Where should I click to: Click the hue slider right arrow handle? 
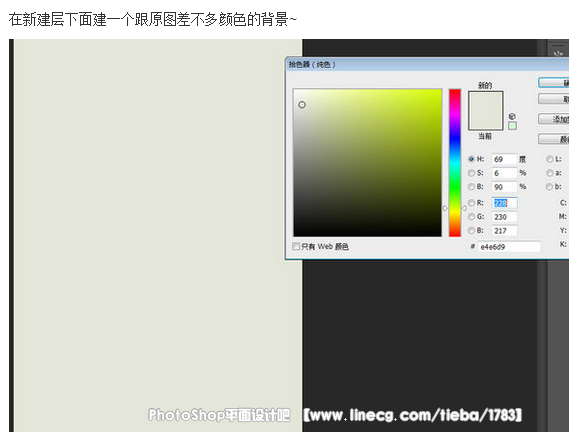click(464, 208)
